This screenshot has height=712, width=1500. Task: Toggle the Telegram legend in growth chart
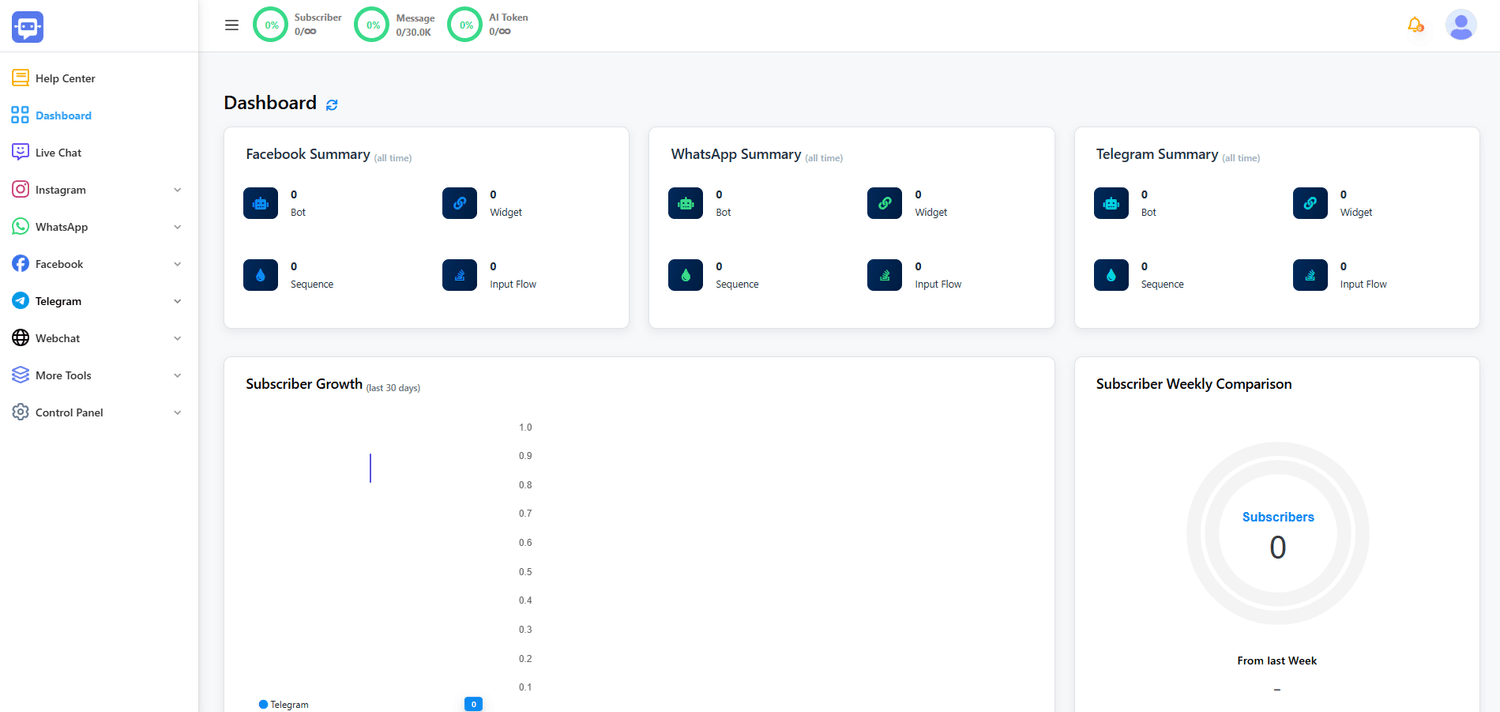tap(284, 704)
